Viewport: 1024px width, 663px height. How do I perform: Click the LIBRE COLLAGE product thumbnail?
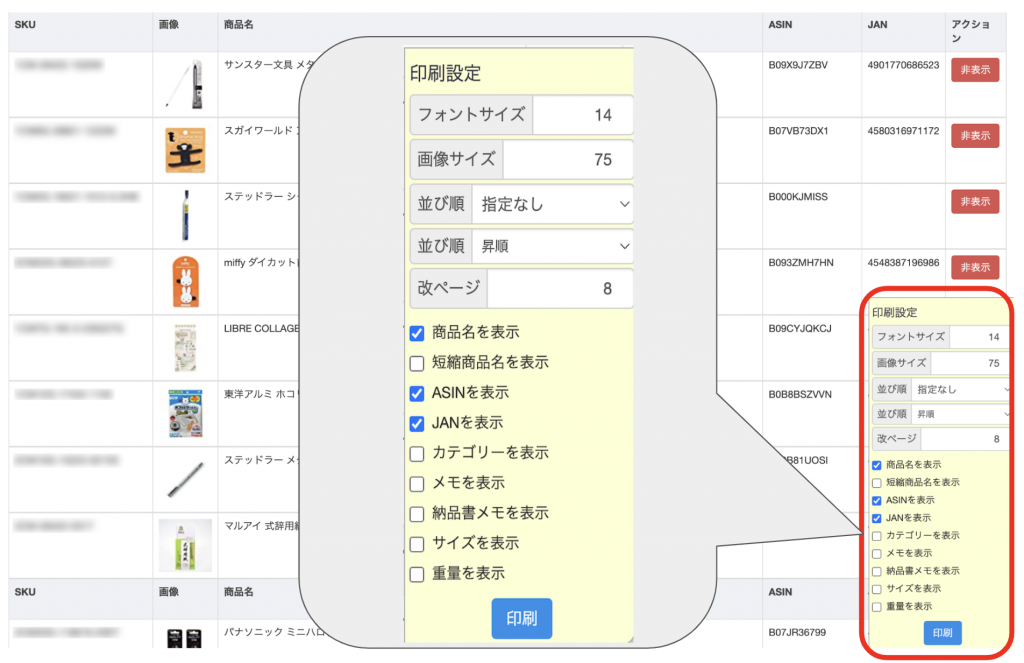(x=185, y=348)
